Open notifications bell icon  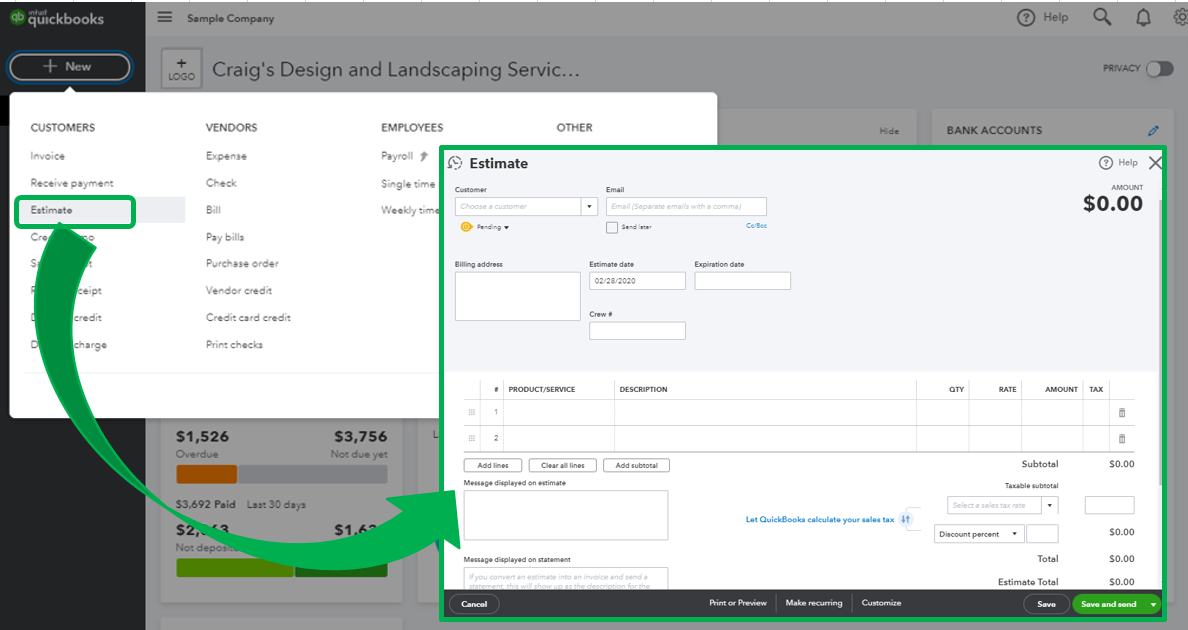(1143, 17)
